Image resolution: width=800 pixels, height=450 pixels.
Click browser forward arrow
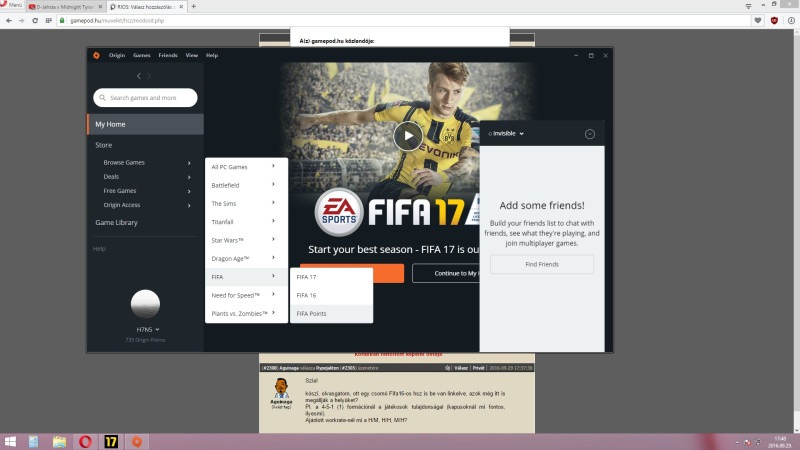click(21, 20)
